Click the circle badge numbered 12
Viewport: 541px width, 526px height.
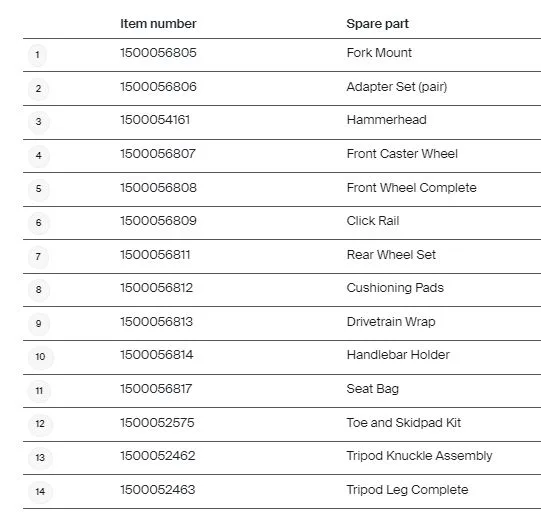tap(40, 424)
